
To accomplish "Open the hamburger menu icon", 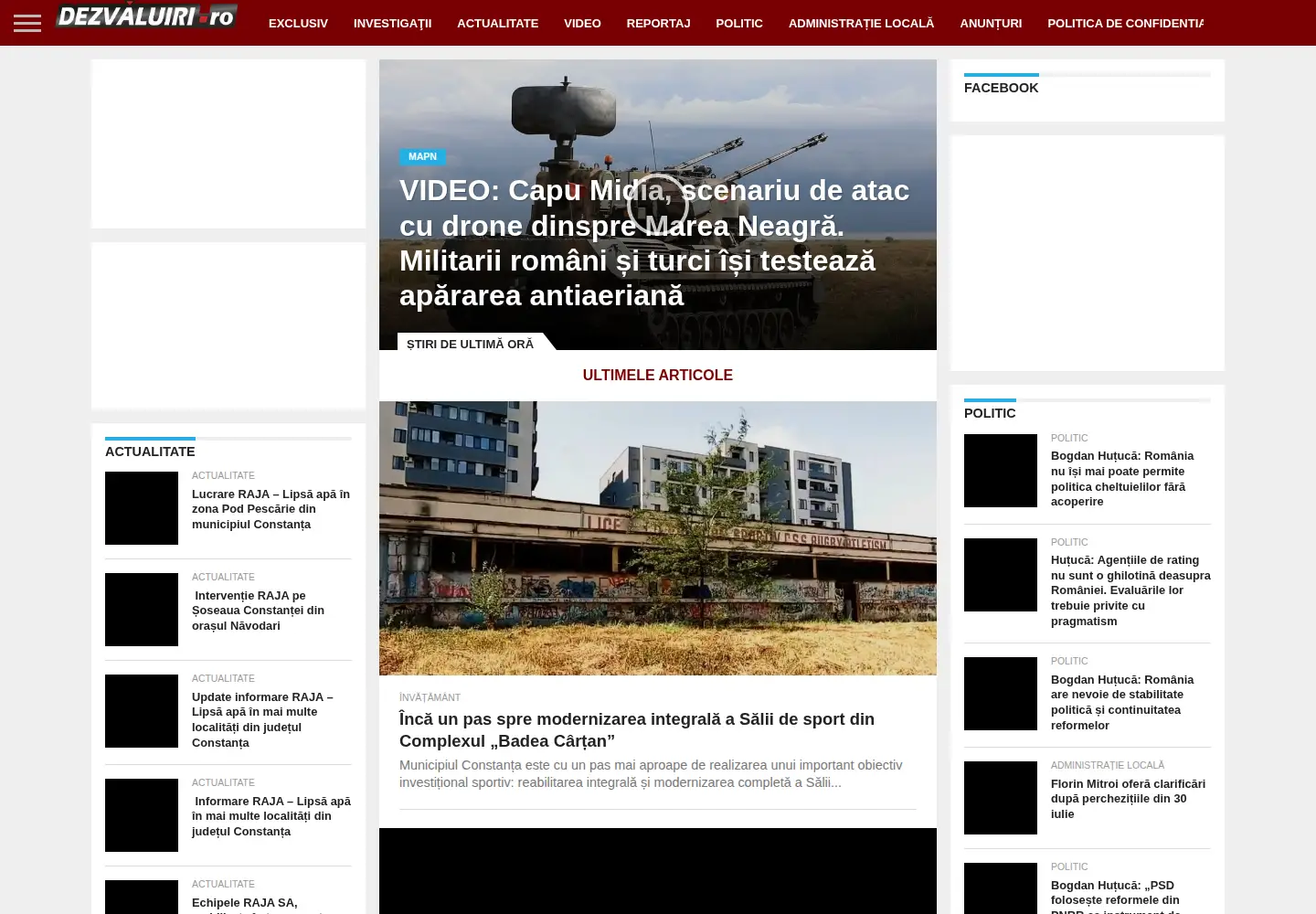I will tap(27, 23).
